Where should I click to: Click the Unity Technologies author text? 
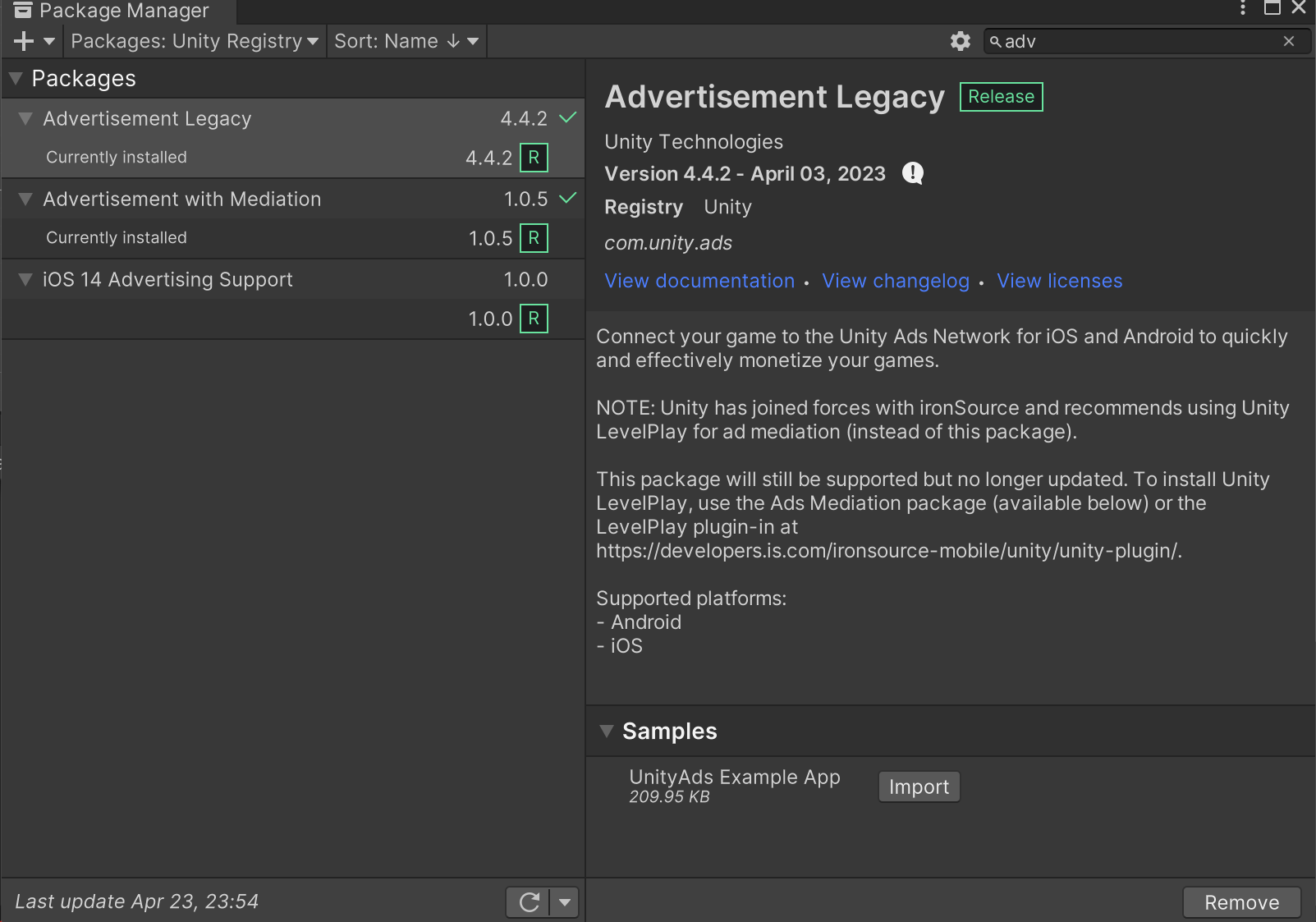(x=694, y=142)
